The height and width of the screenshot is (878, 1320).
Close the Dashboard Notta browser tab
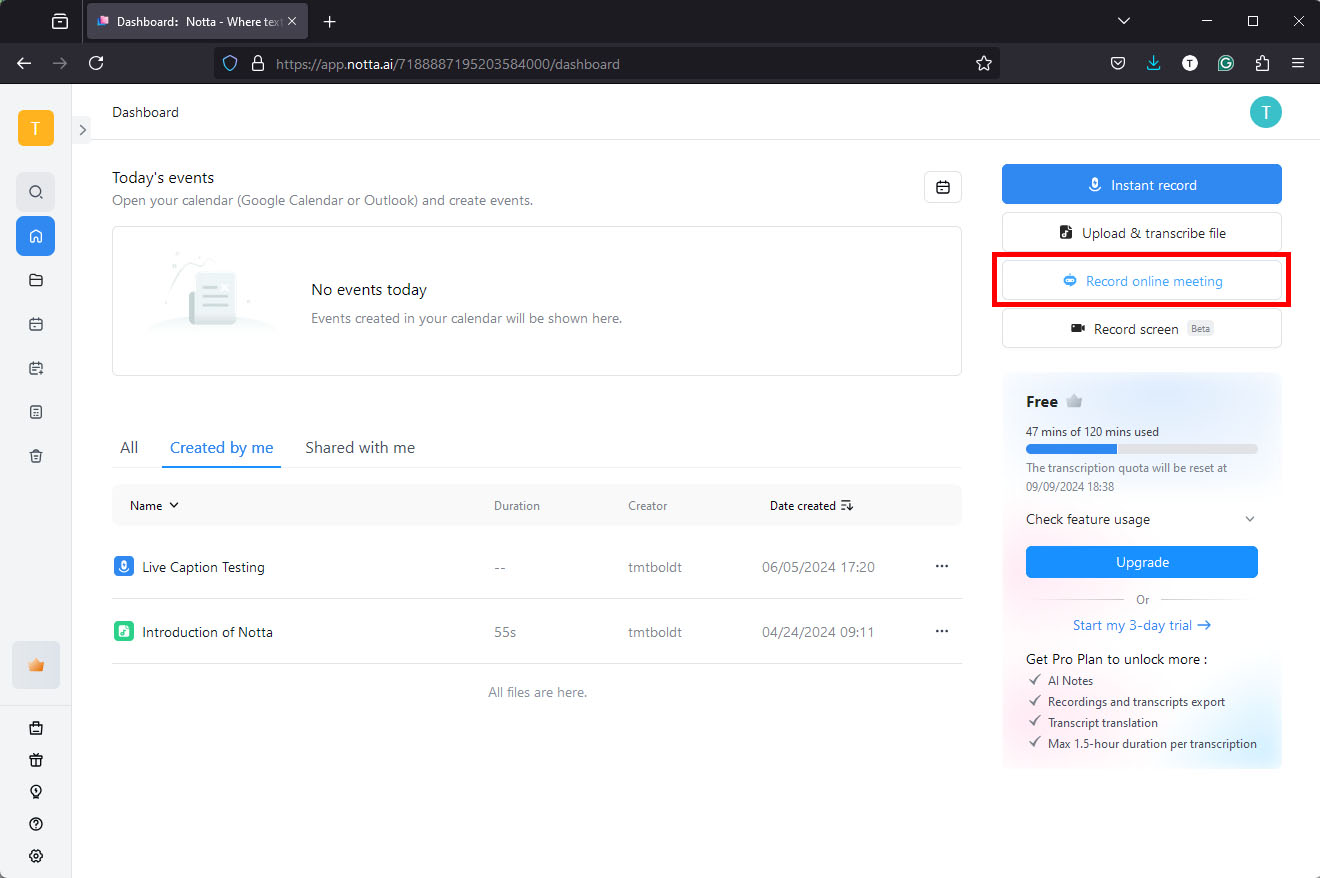[292, 21]
